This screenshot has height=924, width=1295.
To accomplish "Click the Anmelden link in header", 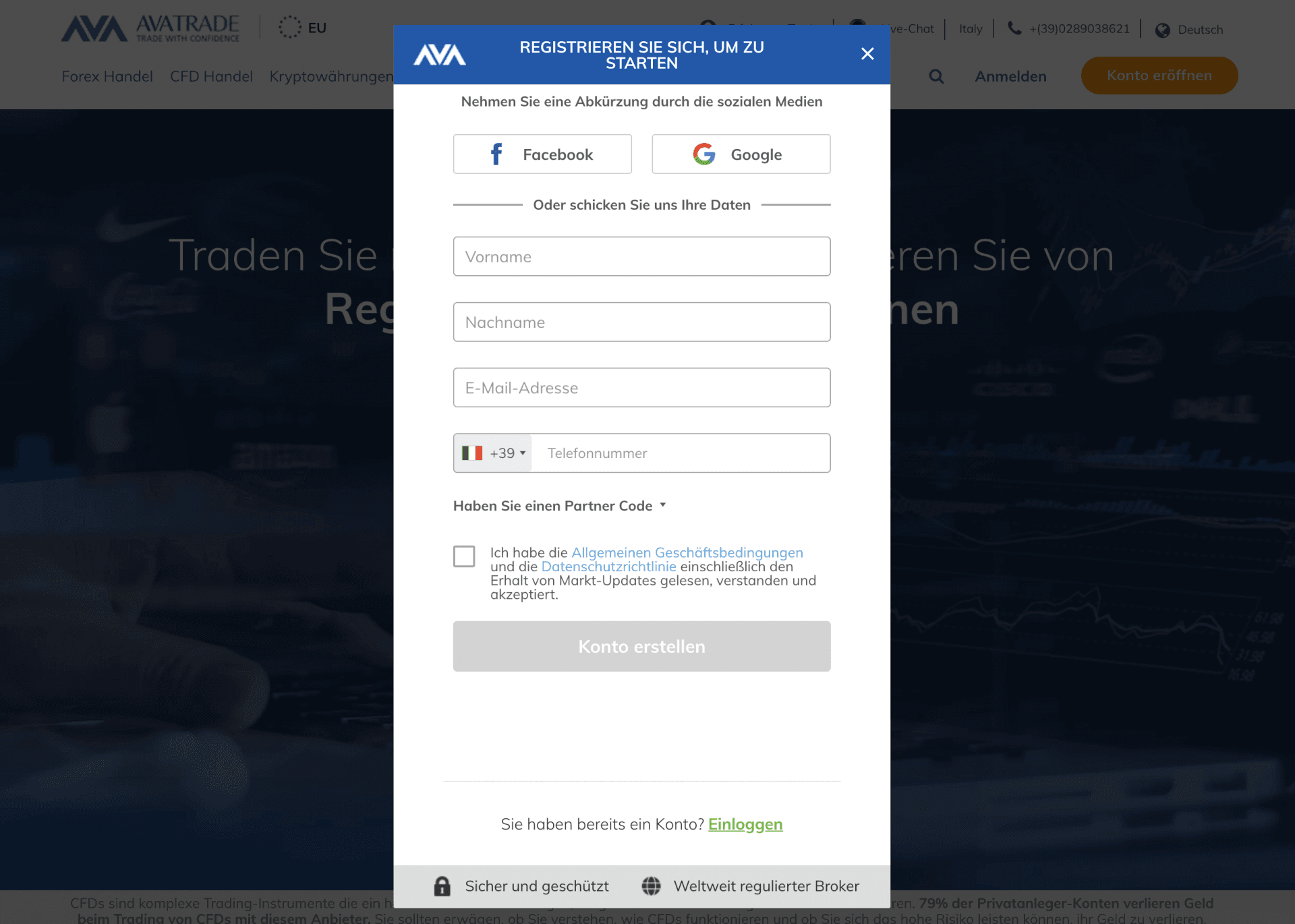I will click(x=1010, y=76).
